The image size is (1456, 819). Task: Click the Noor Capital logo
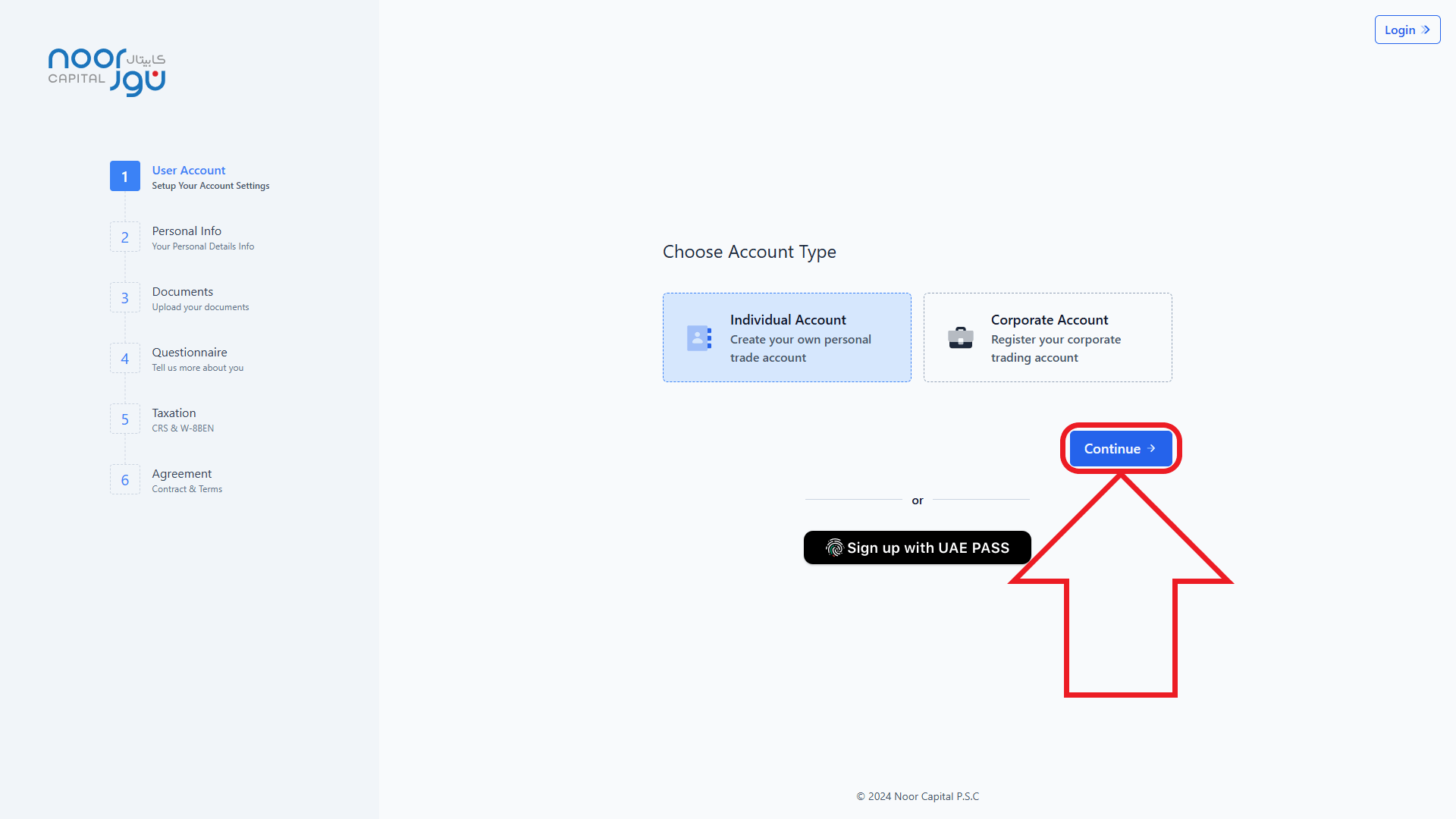(107, 72)
